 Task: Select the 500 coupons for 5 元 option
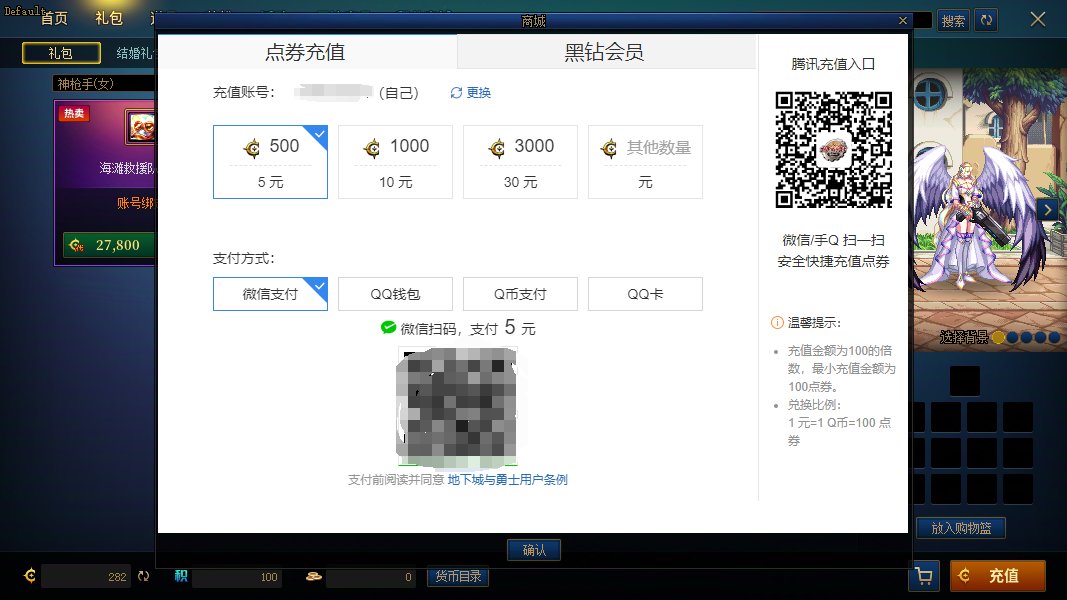(x=270, y=162)
